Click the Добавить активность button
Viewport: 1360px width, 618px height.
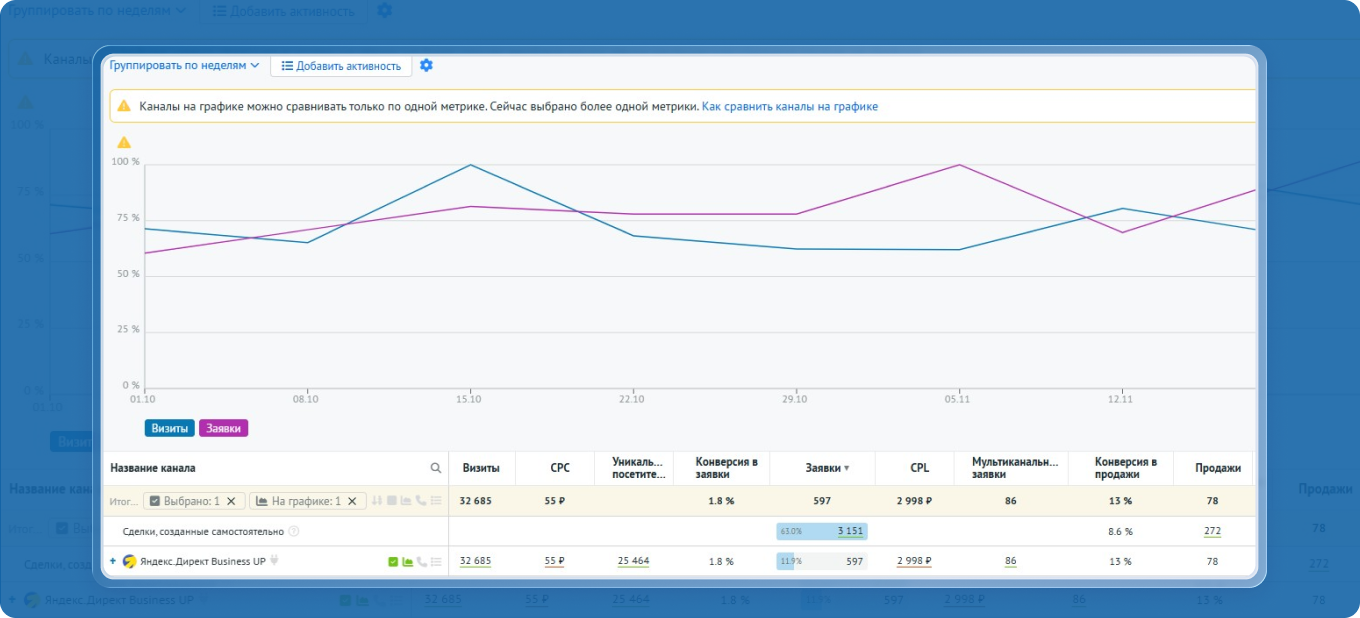coord(341,66)
